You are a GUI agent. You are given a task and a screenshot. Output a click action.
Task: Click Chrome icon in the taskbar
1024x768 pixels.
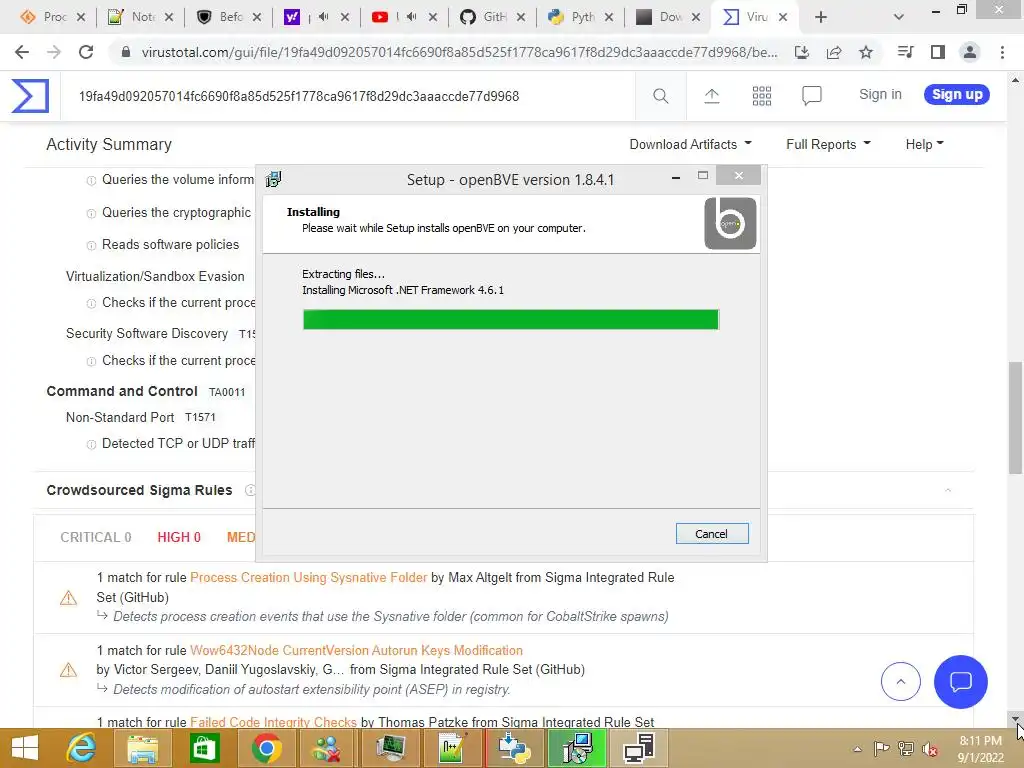pyautogui.click(x=266, y=748)
